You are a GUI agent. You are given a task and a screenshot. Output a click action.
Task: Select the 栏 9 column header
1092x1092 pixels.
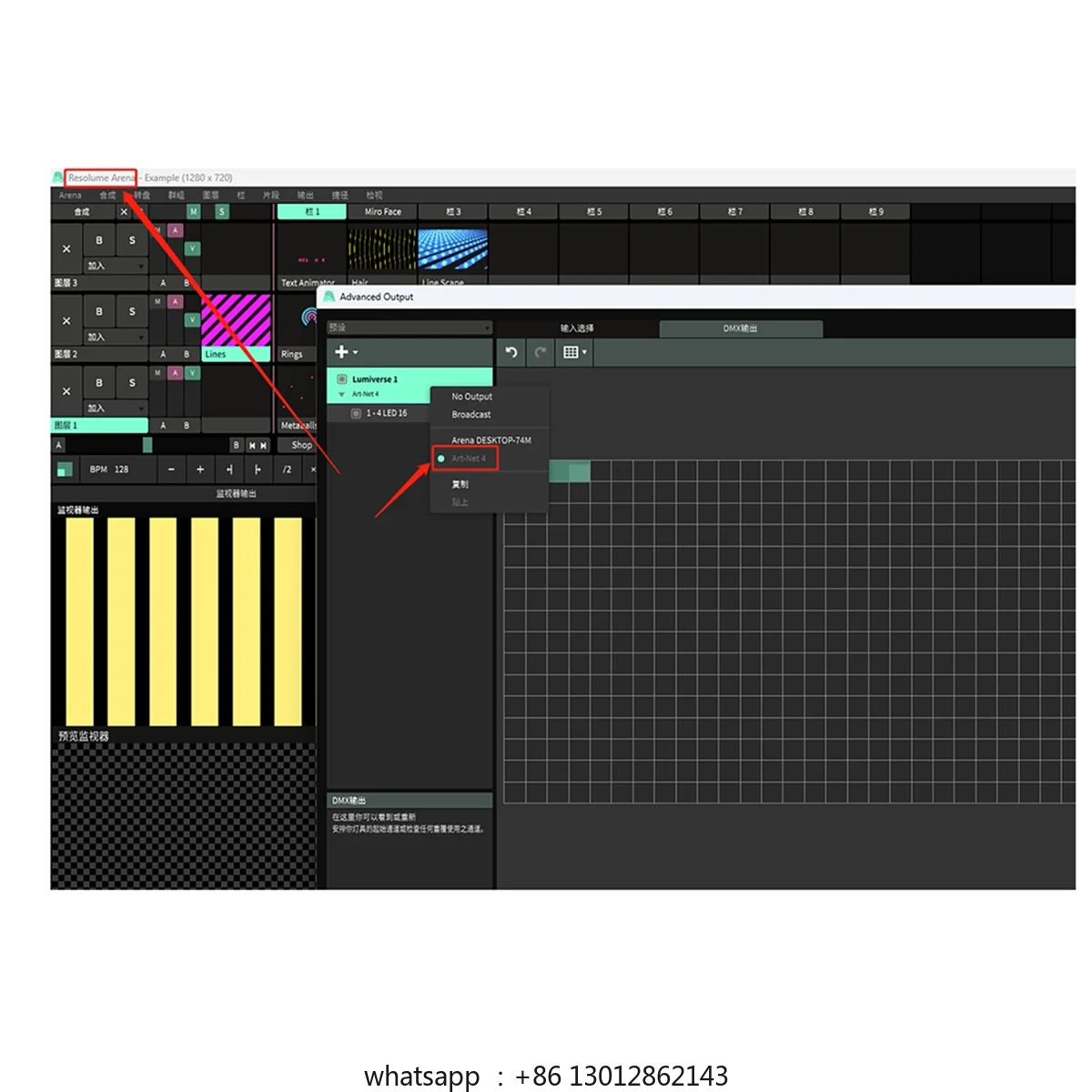[x=875, y=212]
